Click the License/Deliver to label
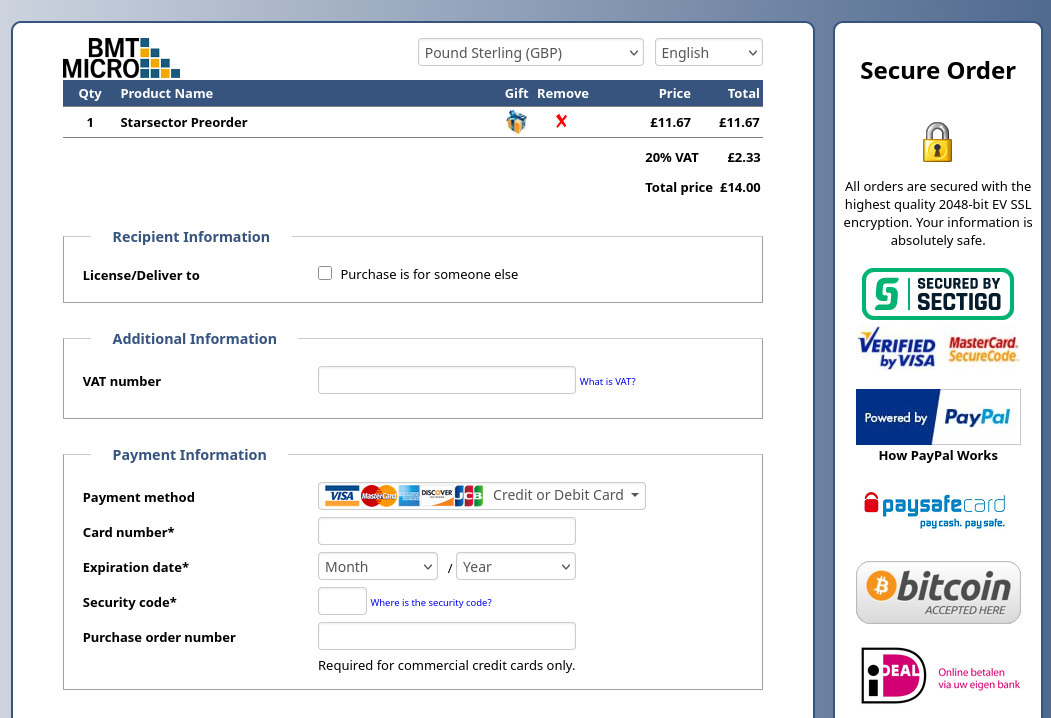1051x718 pixels. click(141, 276)
